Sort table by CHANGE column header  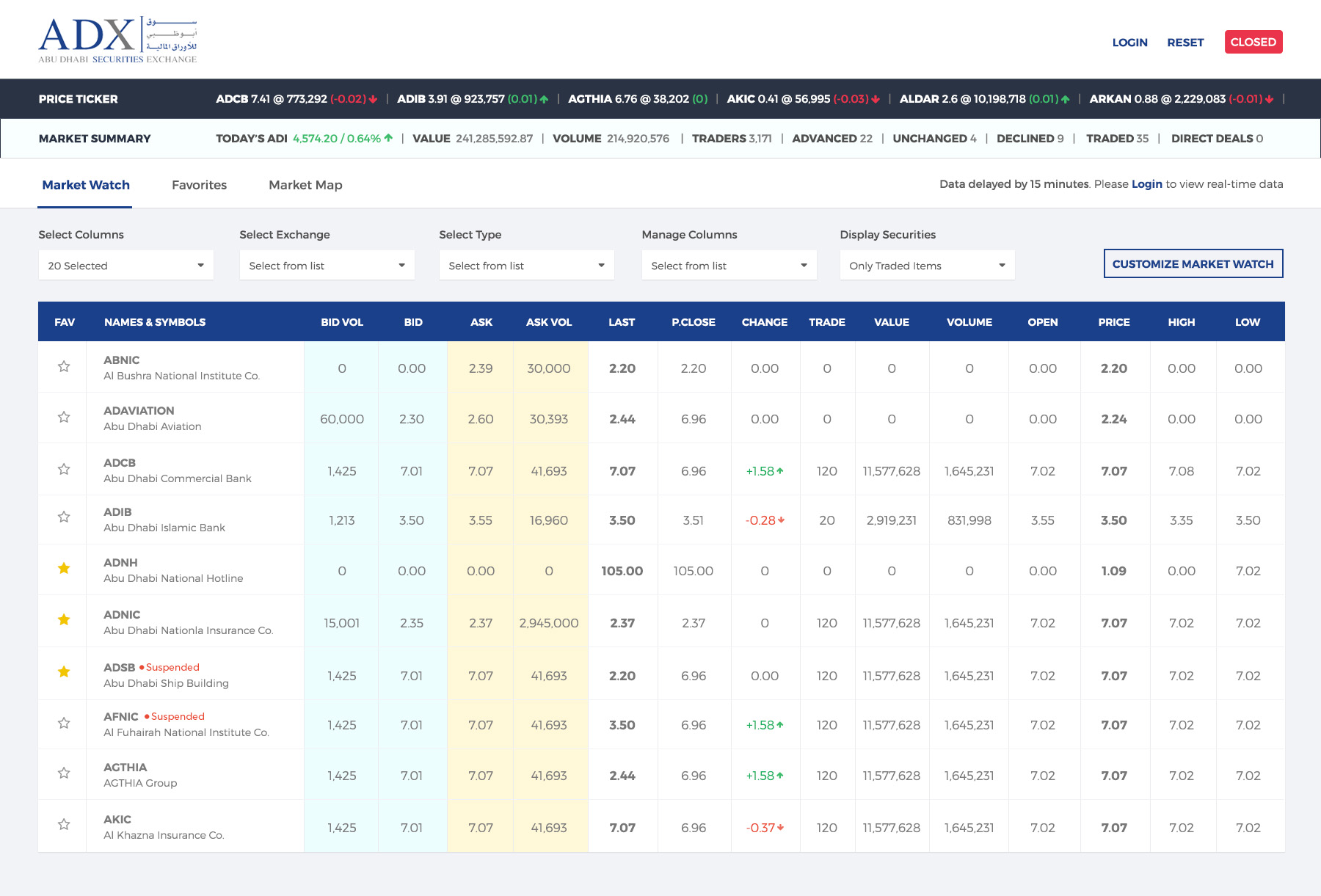pos(764,322)
